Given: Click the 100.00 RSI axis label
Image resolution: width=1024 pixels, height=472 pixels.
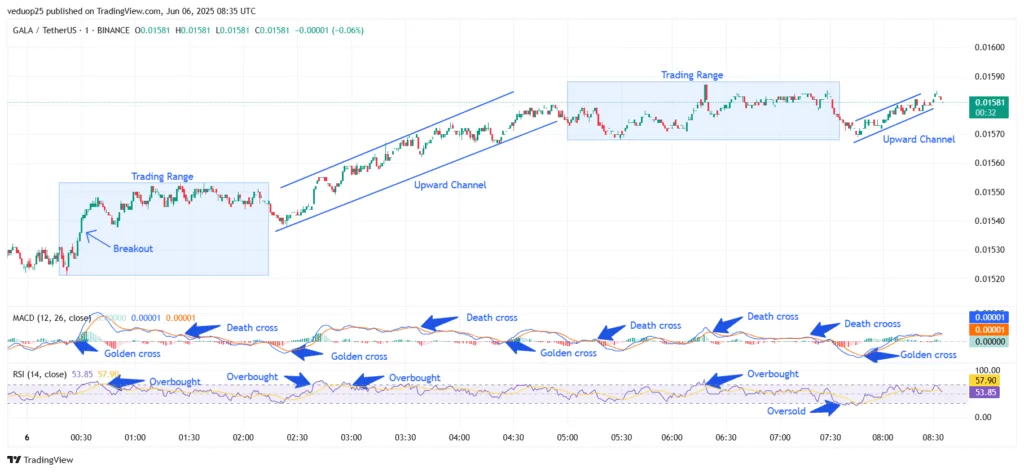Looking at the screenshot, I should [986, 370].
